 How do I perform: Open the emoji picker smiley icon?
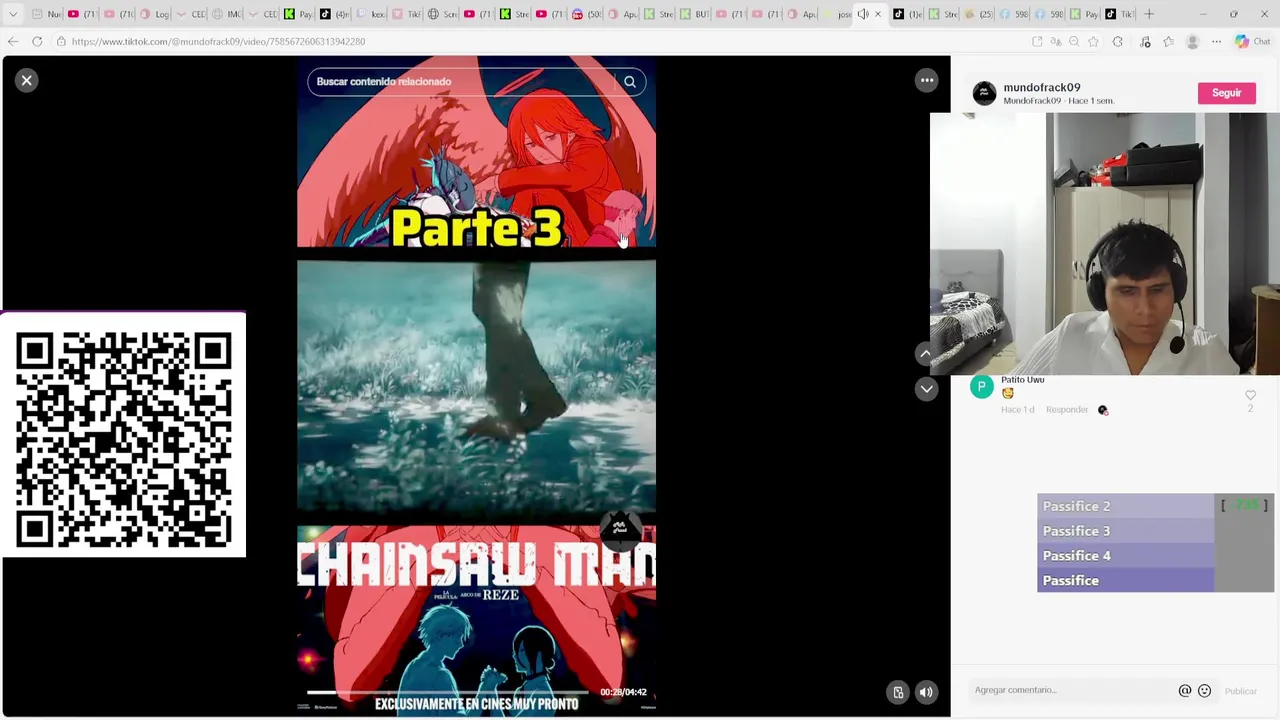[1204, 691]
